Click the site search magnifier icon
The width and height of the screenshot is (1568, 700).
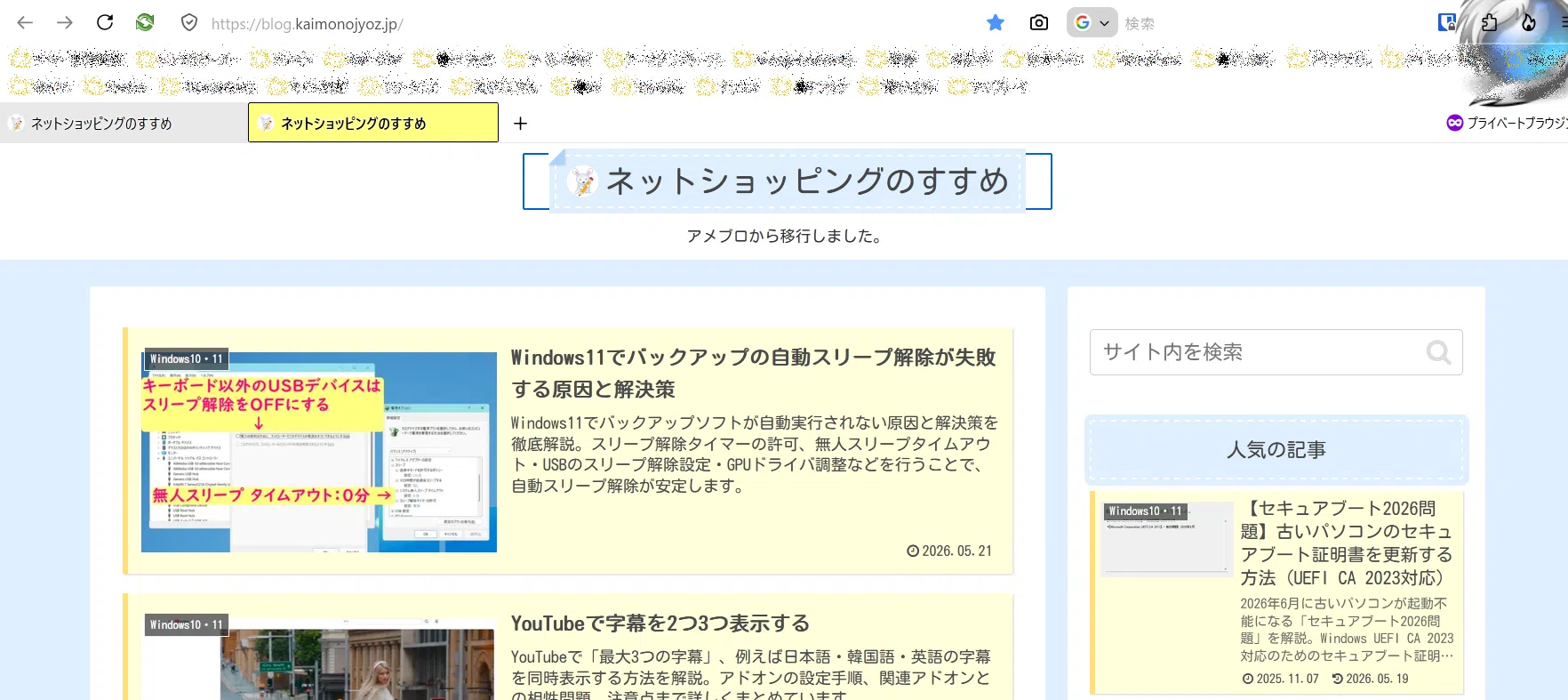click(1438, 352)
